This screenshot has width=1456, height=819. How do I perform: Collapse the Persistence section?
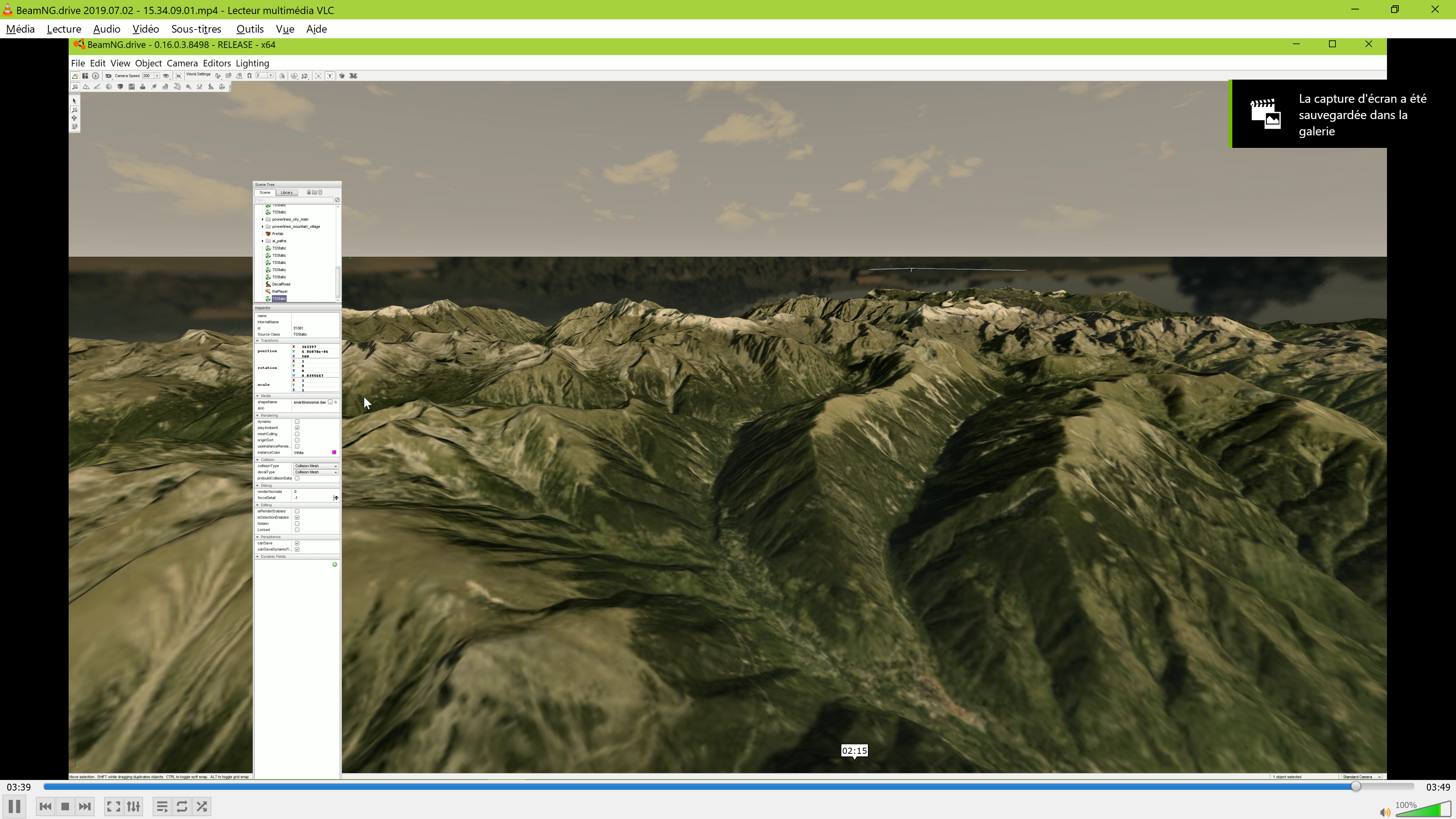coord(258,537)
